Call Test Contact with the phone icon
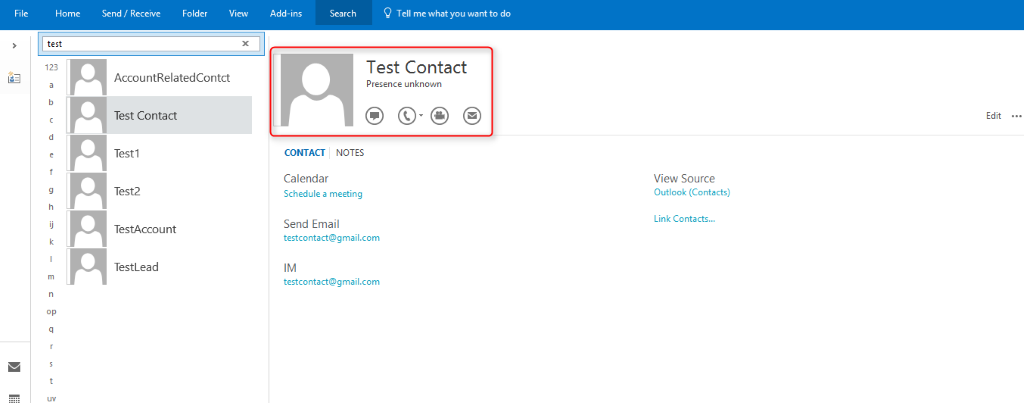 tap(406, 116)
